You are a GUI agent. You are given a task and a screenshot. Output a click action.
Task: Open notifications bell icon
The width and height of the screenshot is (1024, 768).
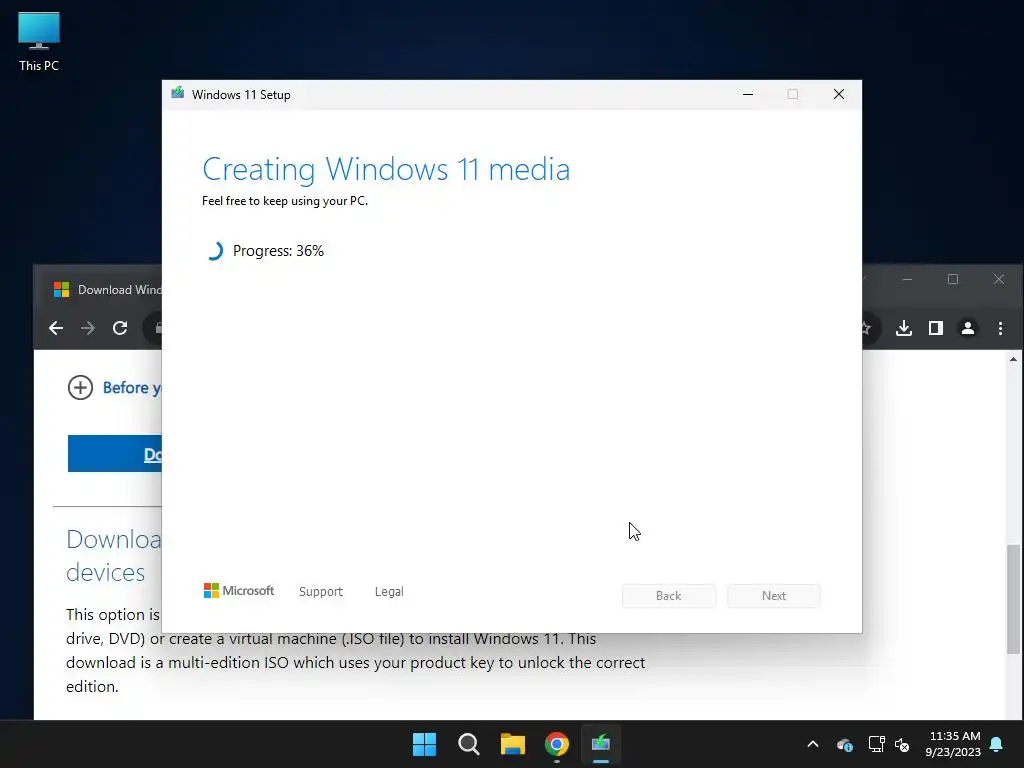pos(997,744)
